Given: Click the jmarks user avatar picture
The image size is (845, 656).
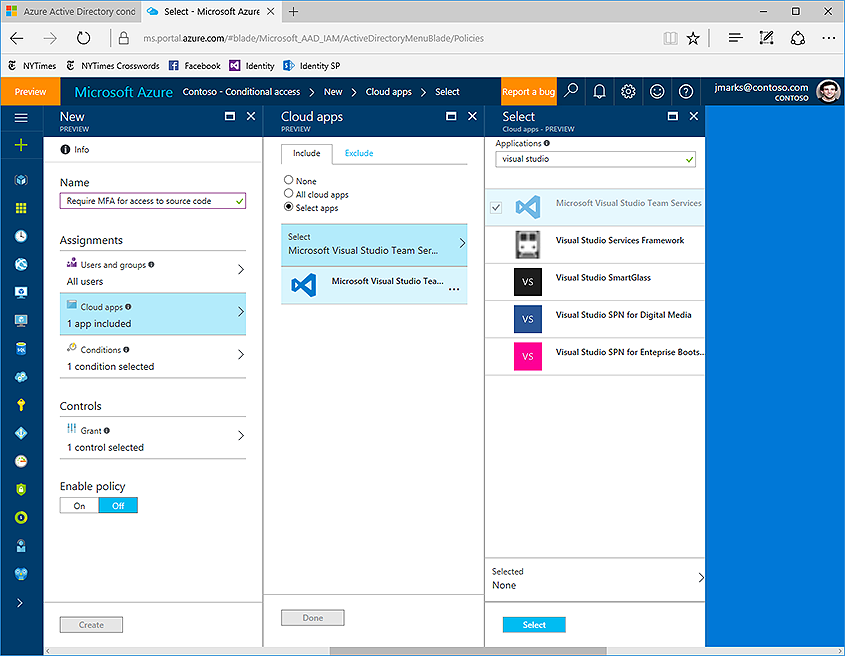Looking at the screenshot, I should coord(828,92).
